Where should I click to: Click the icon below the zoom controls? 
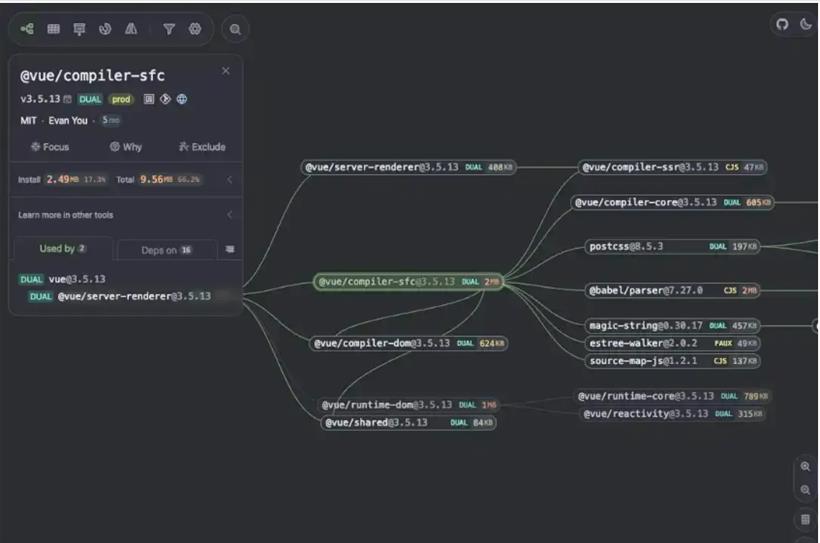(x=805, y=519)
